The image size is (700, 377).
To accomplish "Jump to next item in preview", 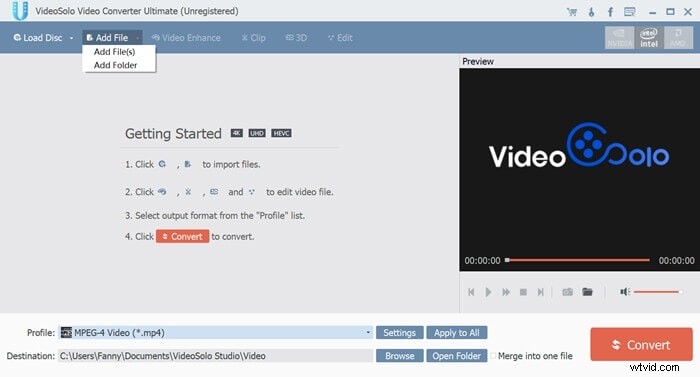I will coord(541,292).
